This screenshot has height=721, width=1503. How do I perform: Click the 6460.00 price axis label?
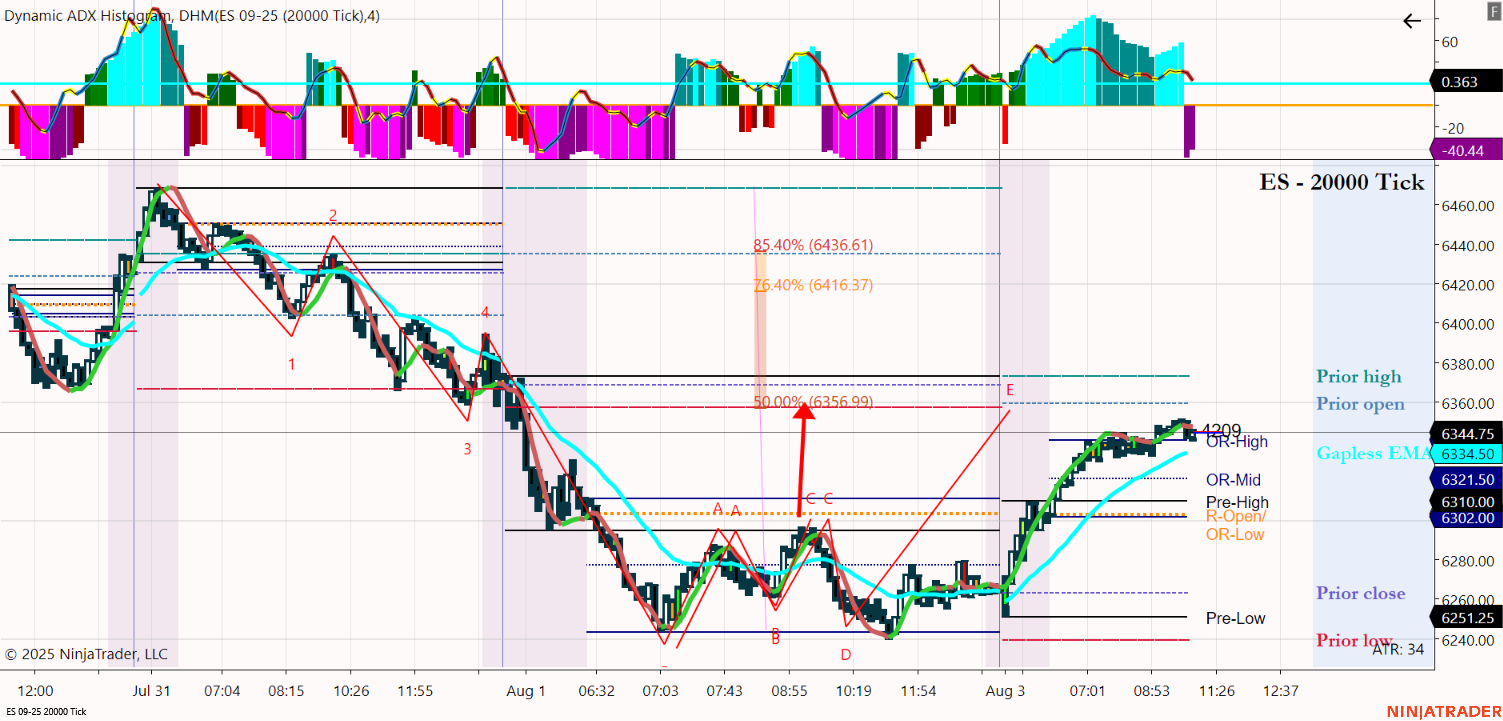(1468, 206)
